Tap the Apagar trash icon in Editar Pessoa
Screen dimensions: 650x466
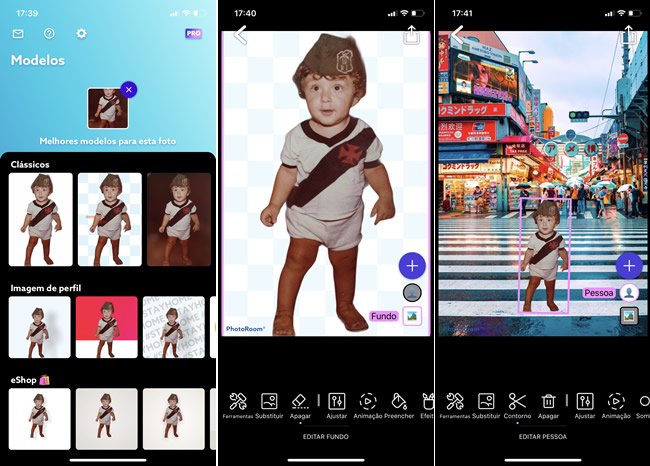(548, 405)
